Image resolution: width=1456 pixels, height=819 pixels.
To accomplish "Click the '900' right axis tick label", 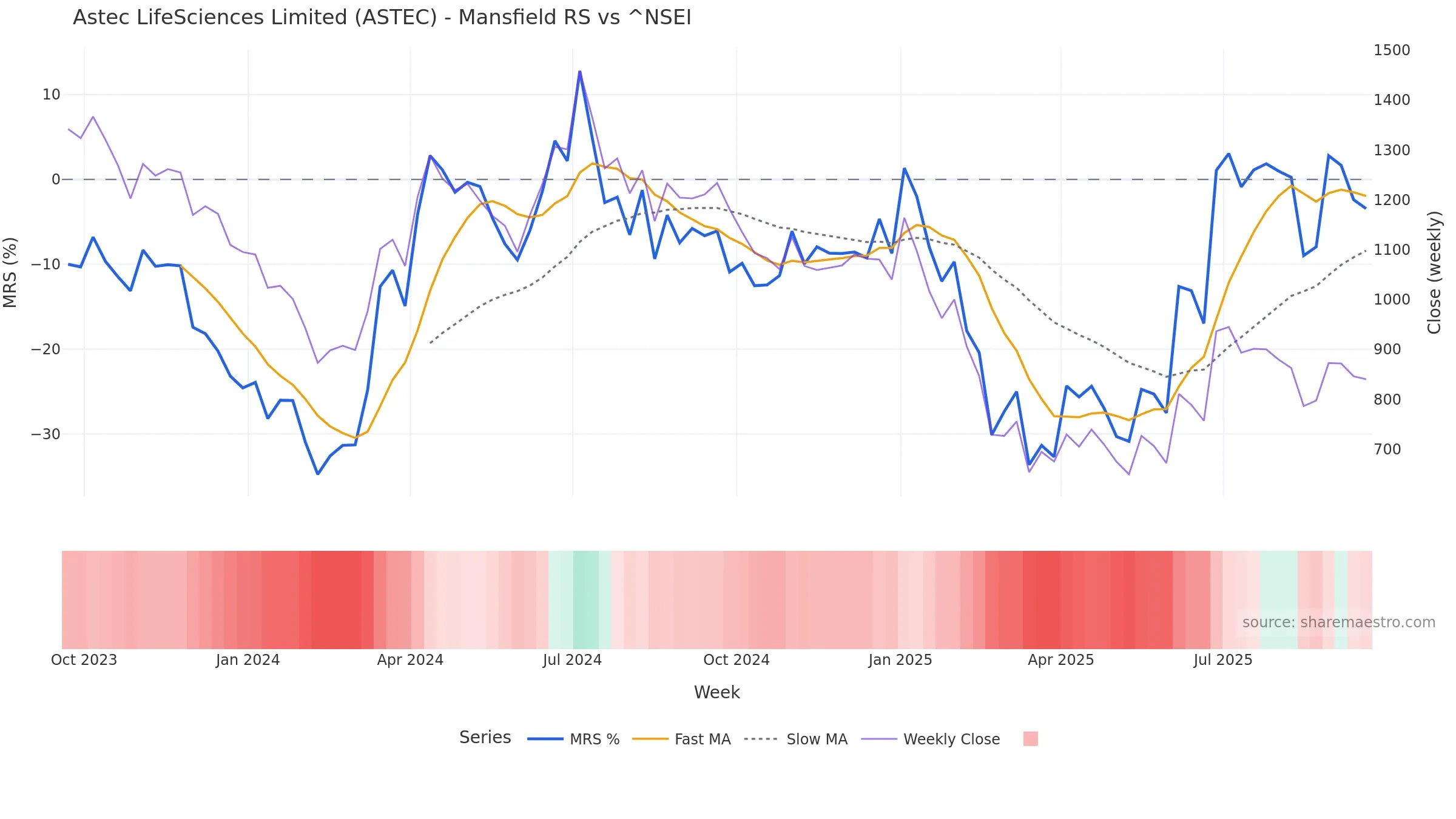I will (x=1387, y=349).
